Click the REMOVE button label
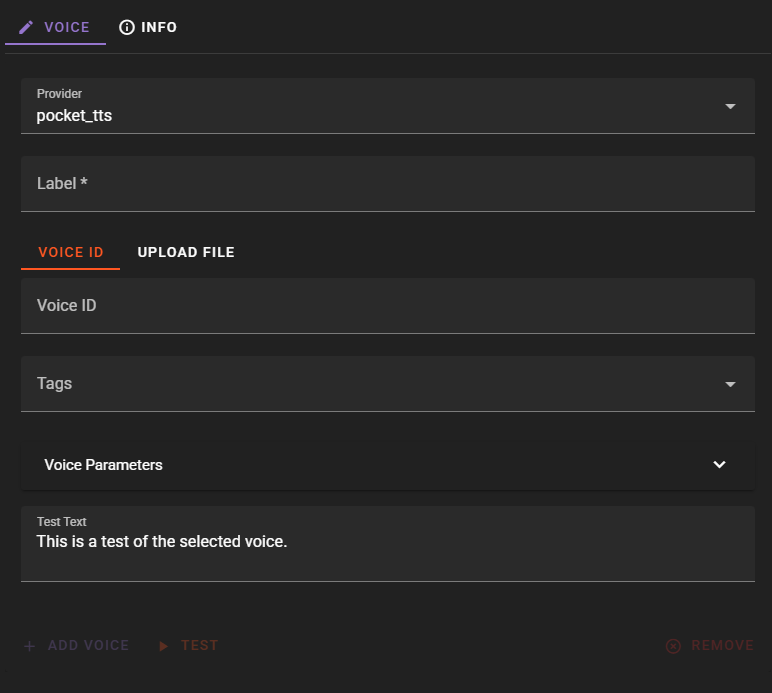The height and width of the screenshot is (693, 772). click(722, 646)
